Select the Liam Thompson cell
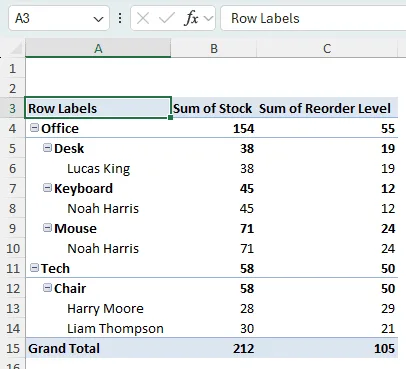 (98, 328)
